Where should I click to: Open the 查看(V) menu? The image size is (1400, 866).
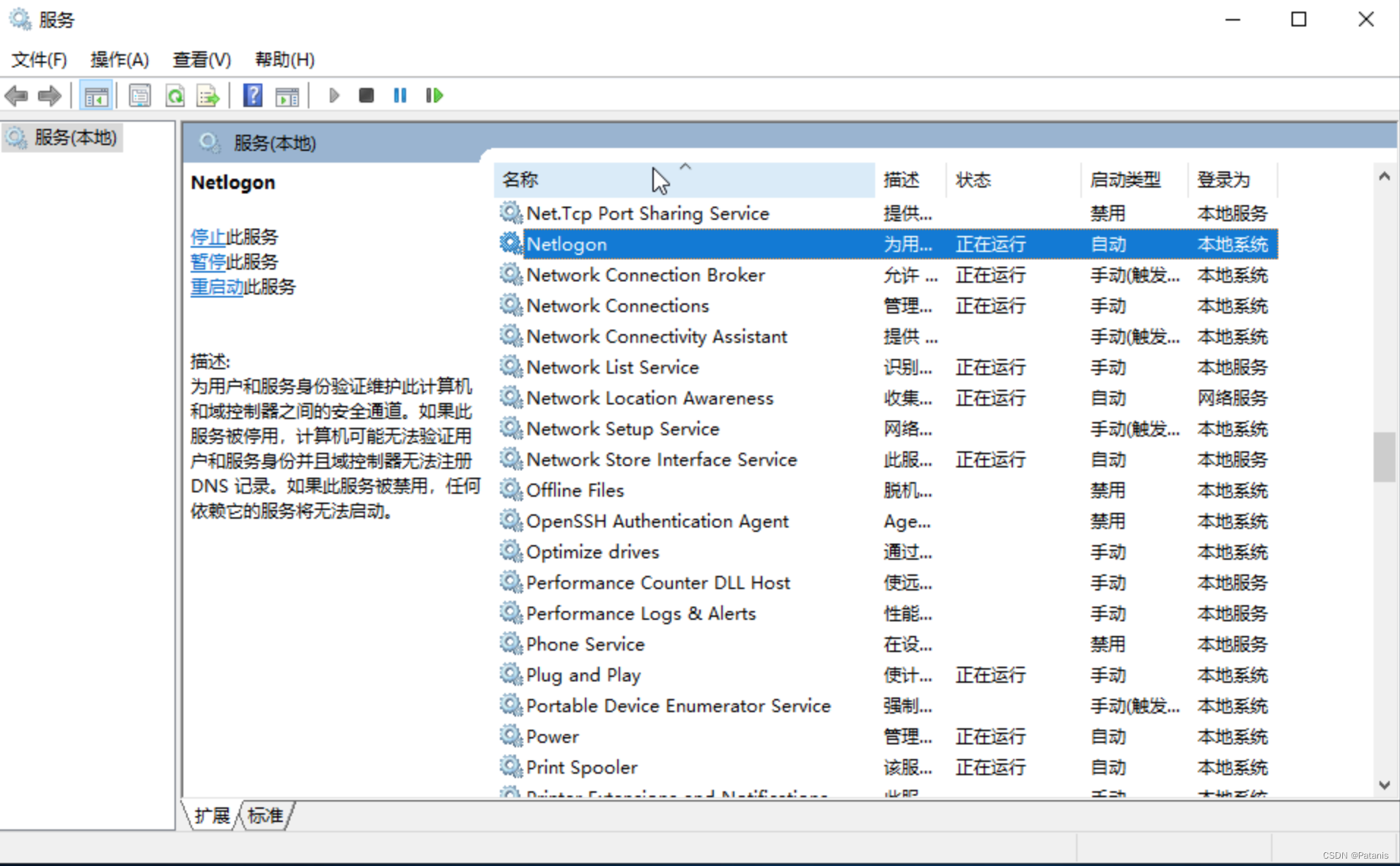[202, 59]
